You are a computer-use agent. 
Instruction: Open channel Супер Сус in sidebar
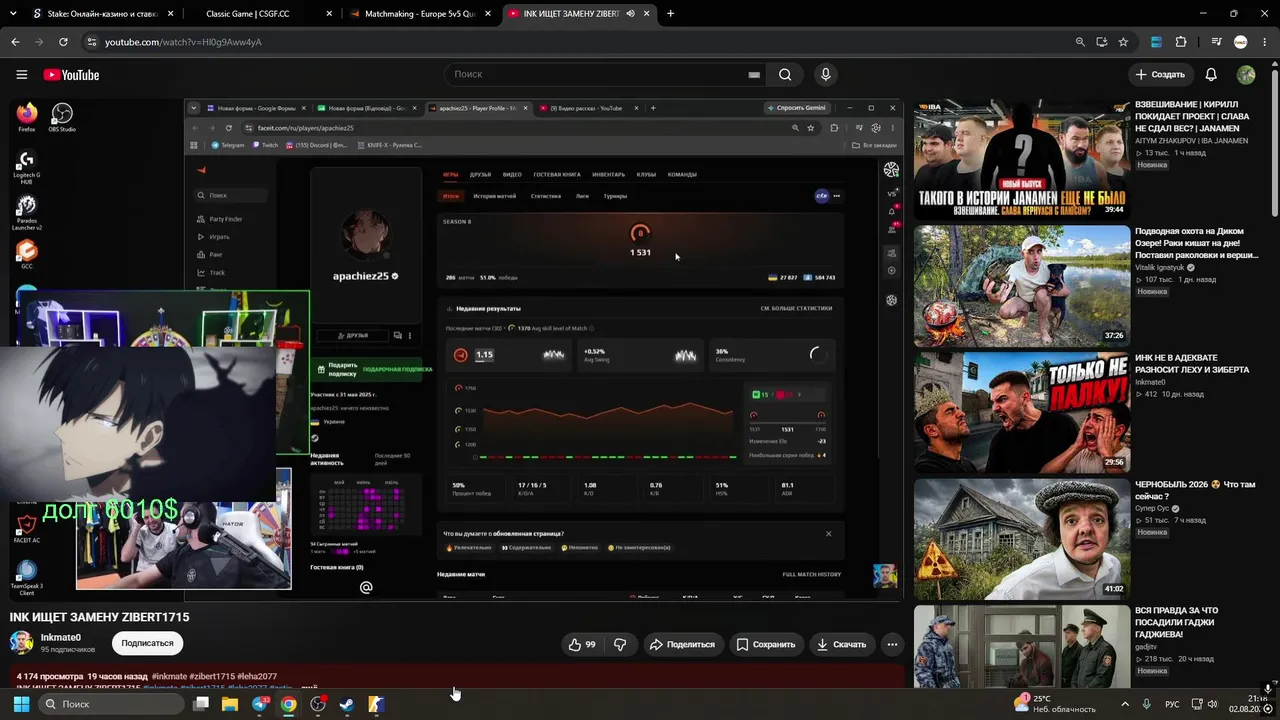tap(1152, 508)
